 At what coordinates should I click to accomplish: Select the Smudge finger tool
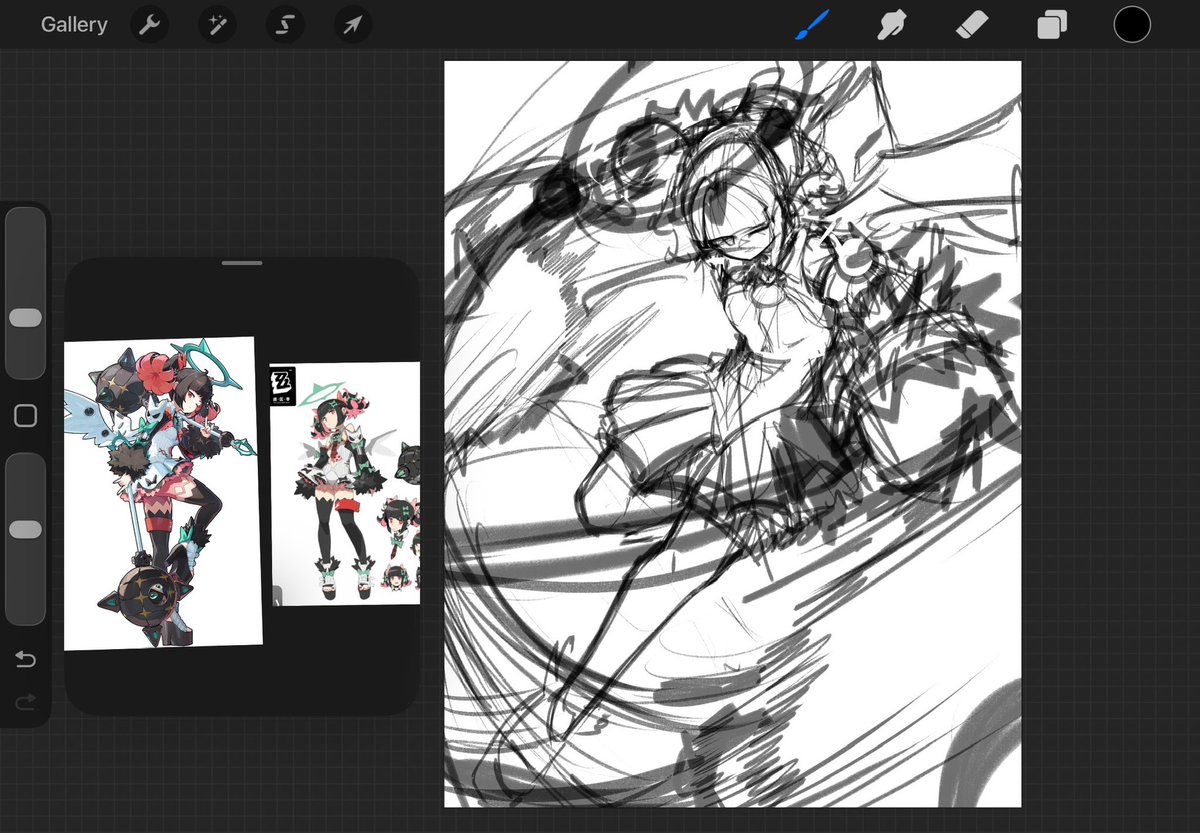point(892,25)
